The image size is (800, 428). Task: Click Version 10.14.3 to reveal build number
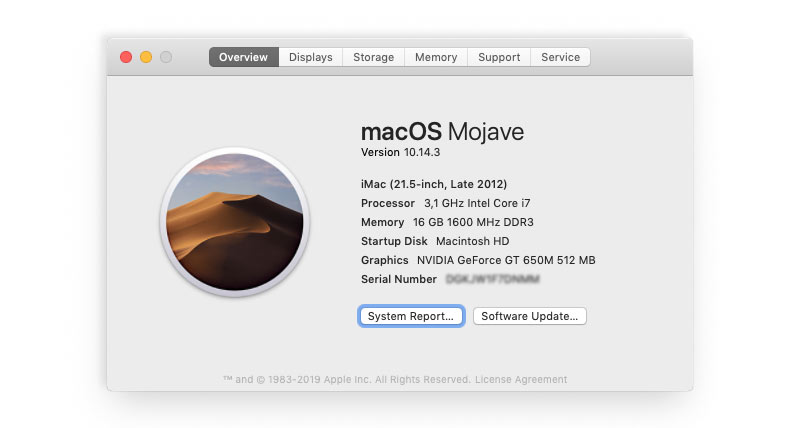tap(401, 152)
